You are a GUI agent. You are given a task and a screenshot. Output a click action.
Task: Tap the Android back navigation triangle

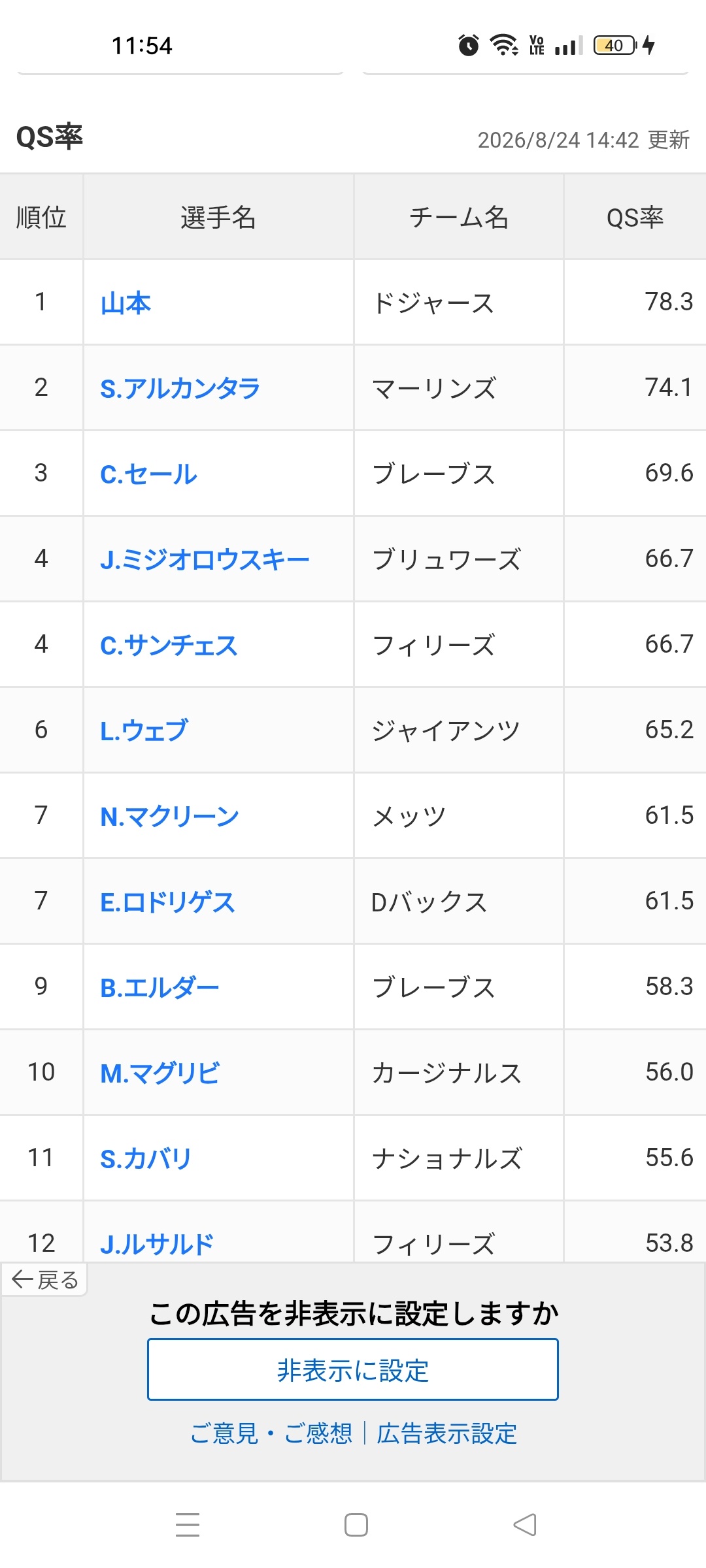tap(525, 1525)
